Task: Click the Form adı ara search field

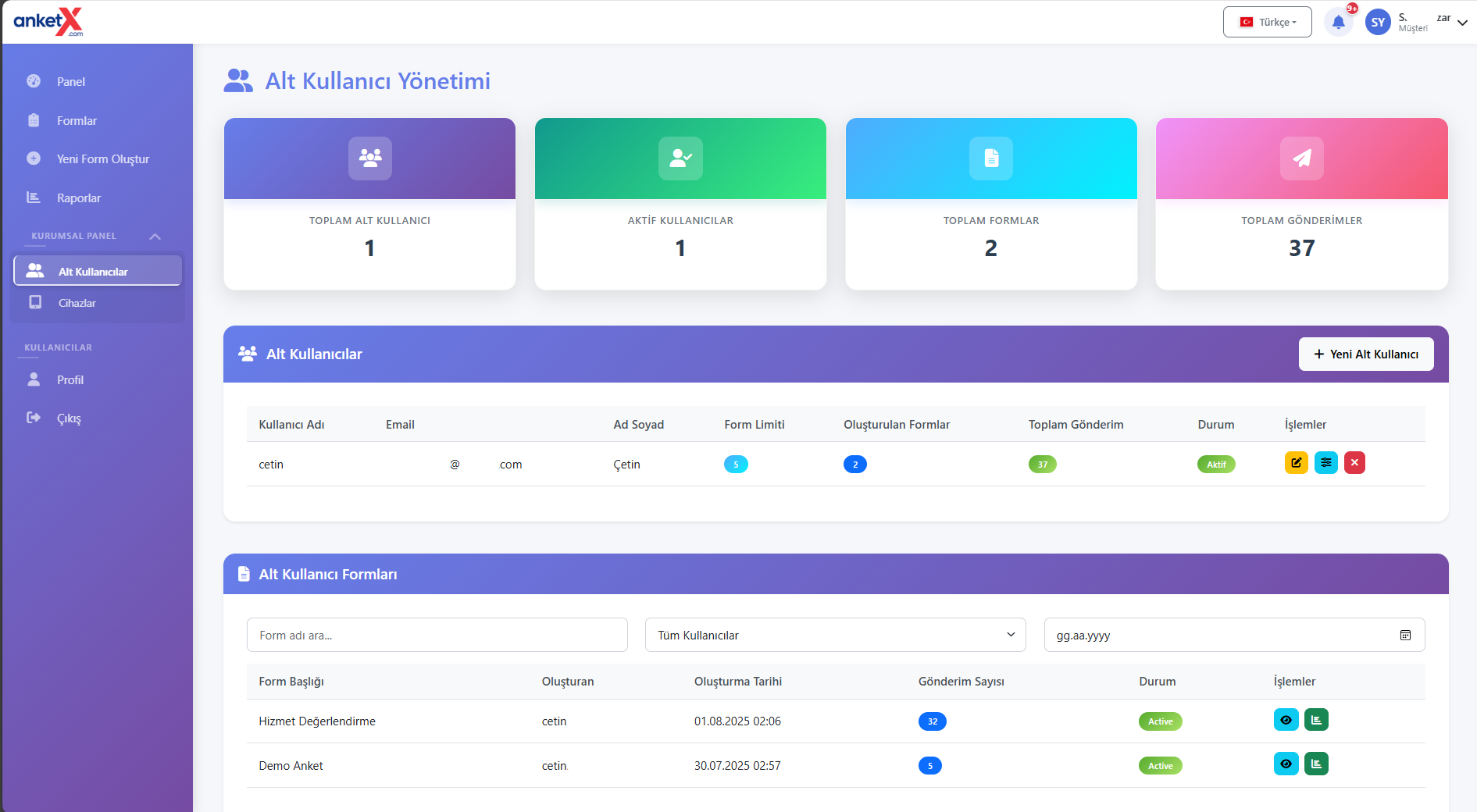Action: tap(437, 636)
